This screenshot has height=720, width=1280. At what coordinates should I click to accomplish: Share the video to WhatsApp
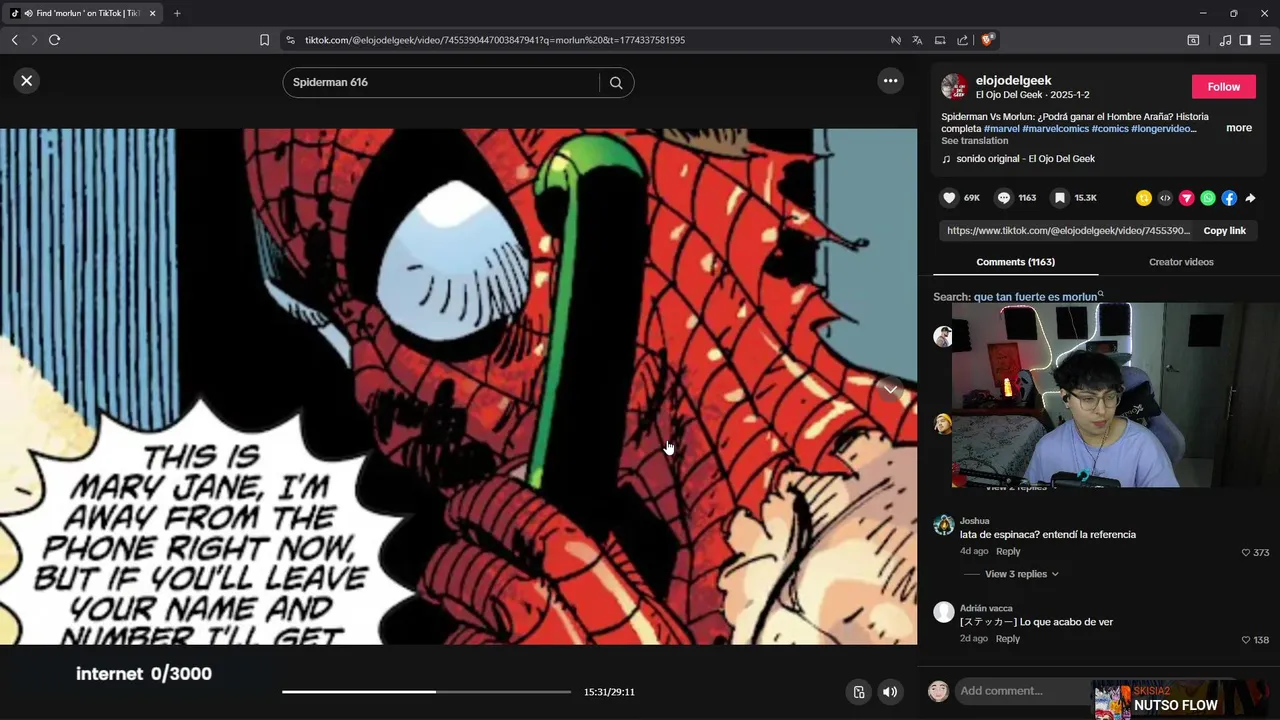click(x=1208, y=198)
